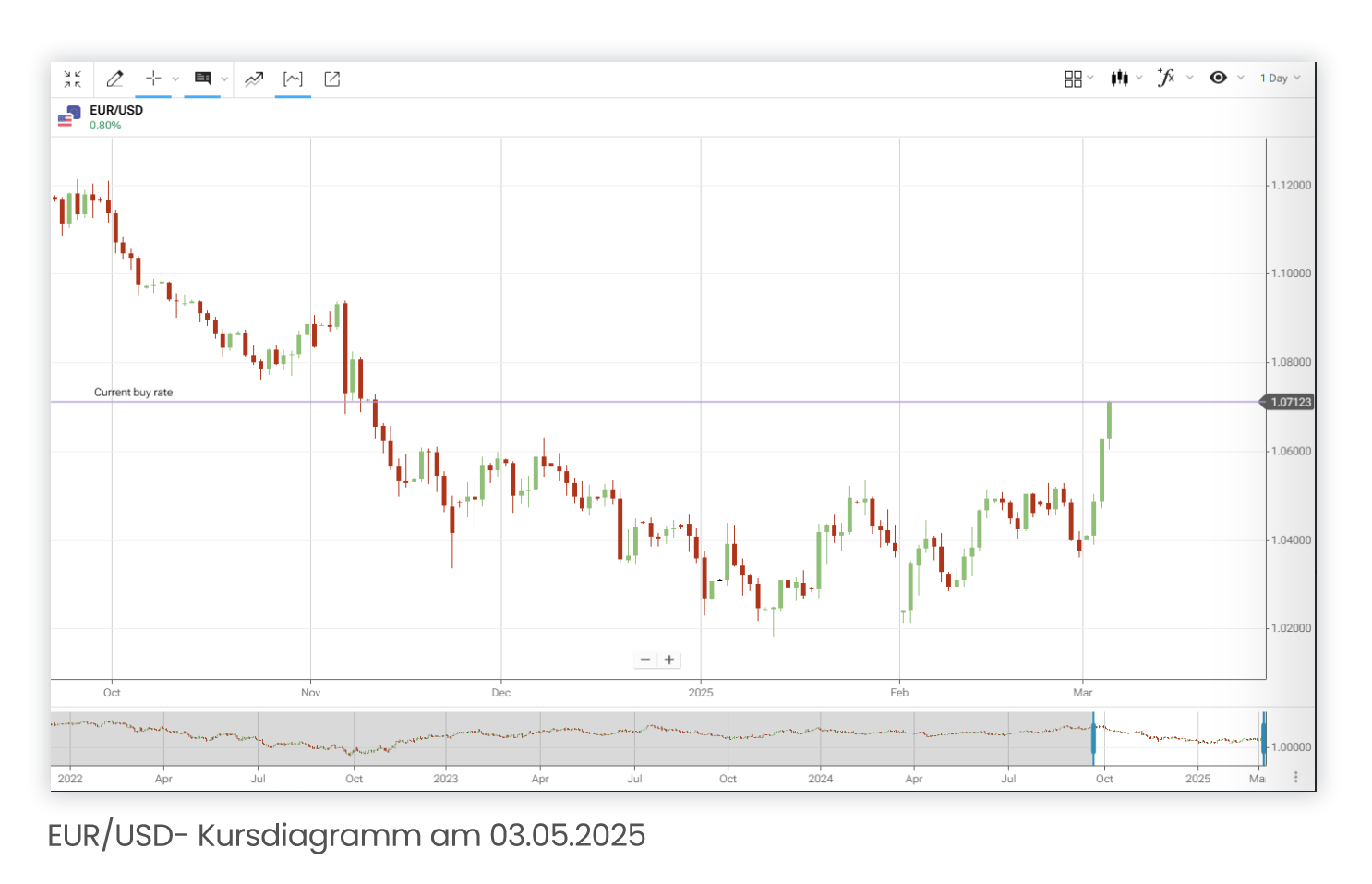Expand the chart type dropdown chevron

click(x=1138, y=78)
